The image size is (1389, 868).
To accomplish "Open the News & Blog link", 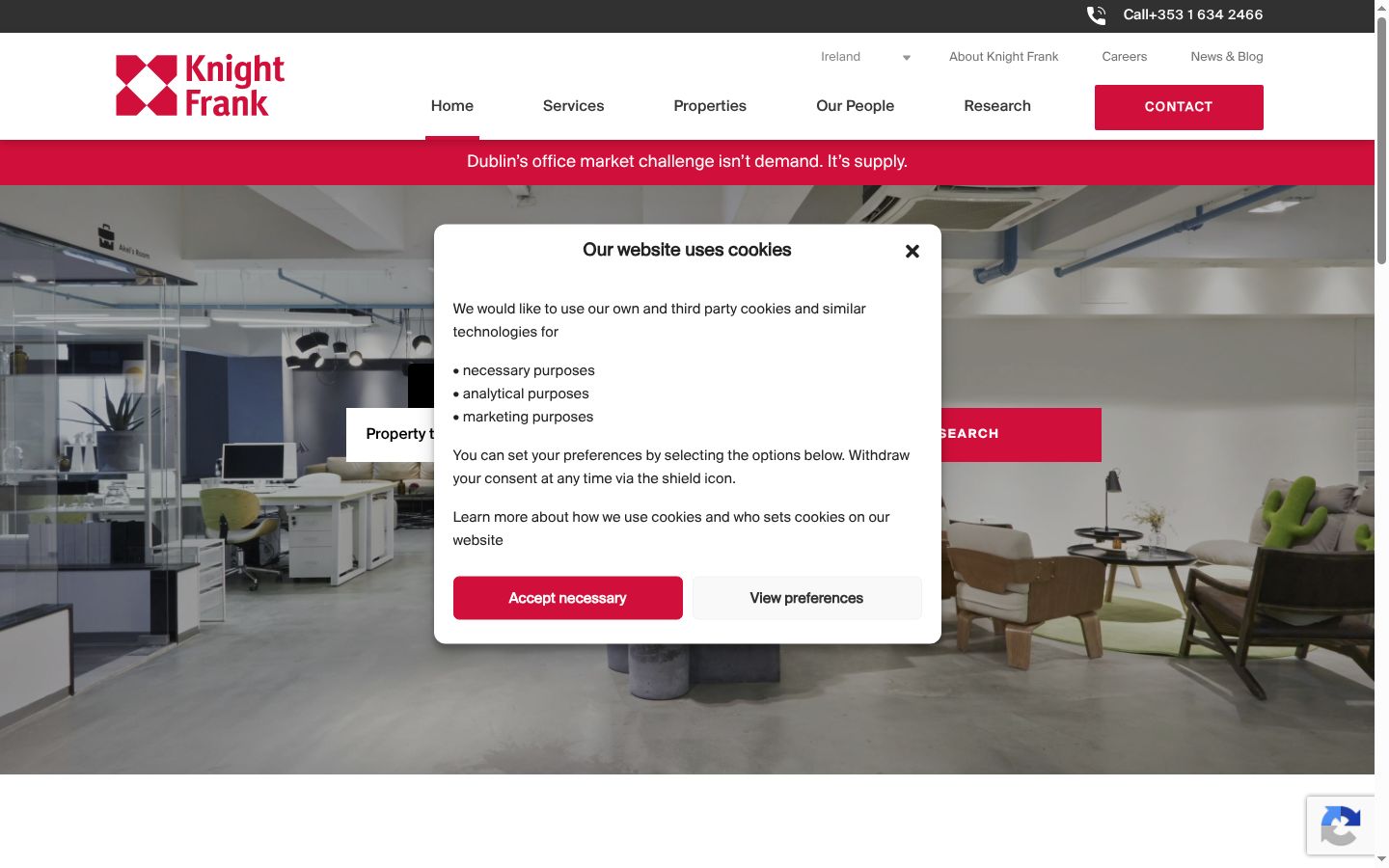I will tap(1227, 57).
